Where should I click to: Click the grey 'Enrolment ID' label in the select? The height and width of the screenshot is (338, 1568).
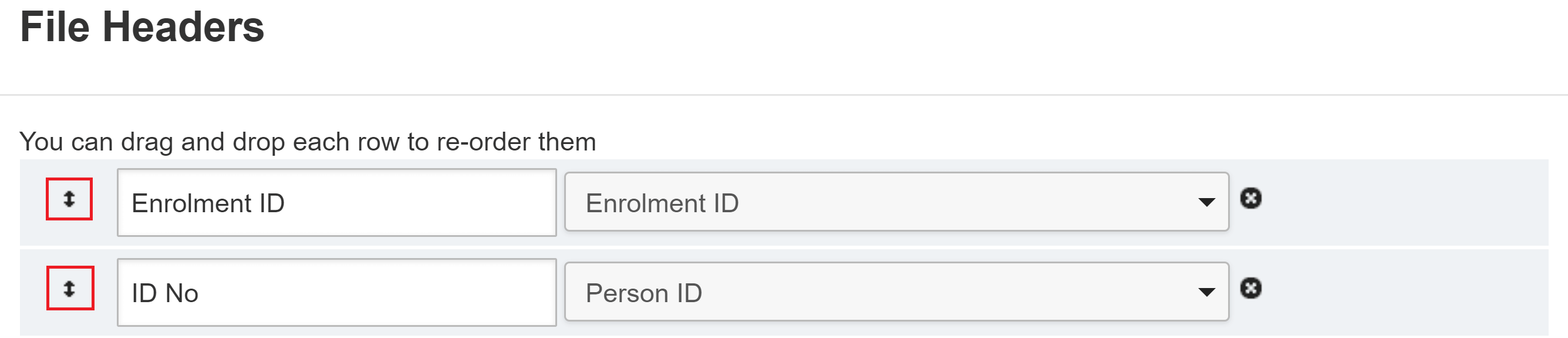(662, 203)
